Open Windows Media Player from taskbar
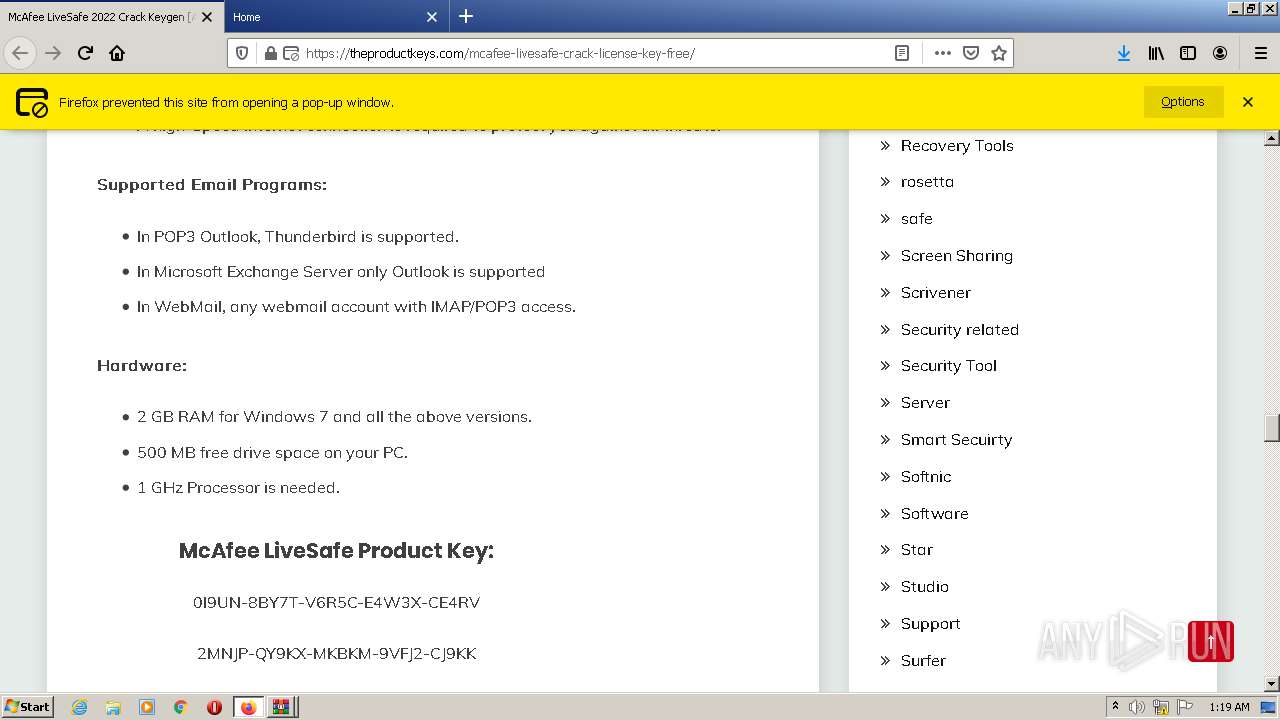 (x=147, y=707)
